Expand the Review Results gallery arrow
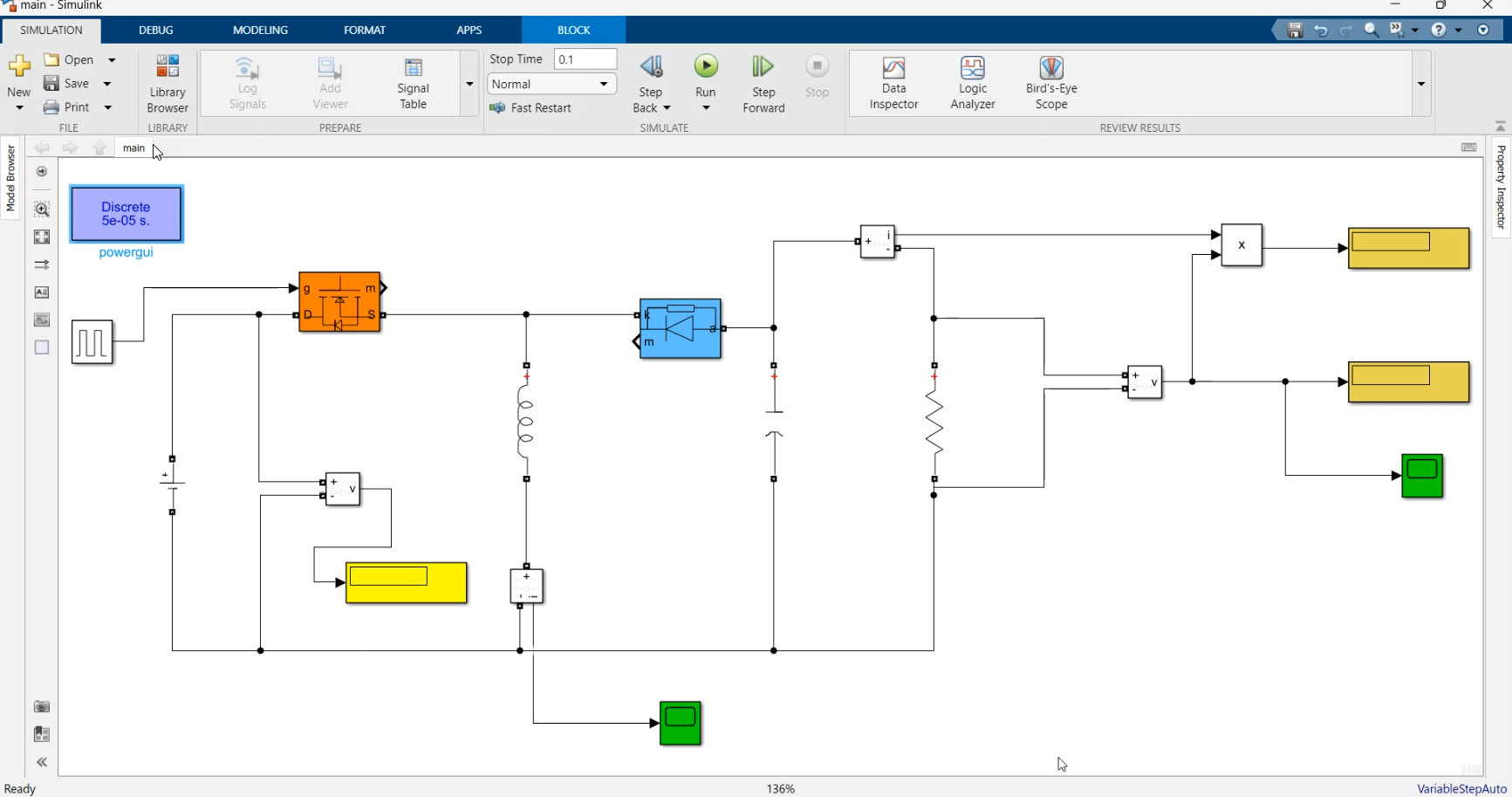The height and width of the screenshot is (797, 1512). point(1421,84)
